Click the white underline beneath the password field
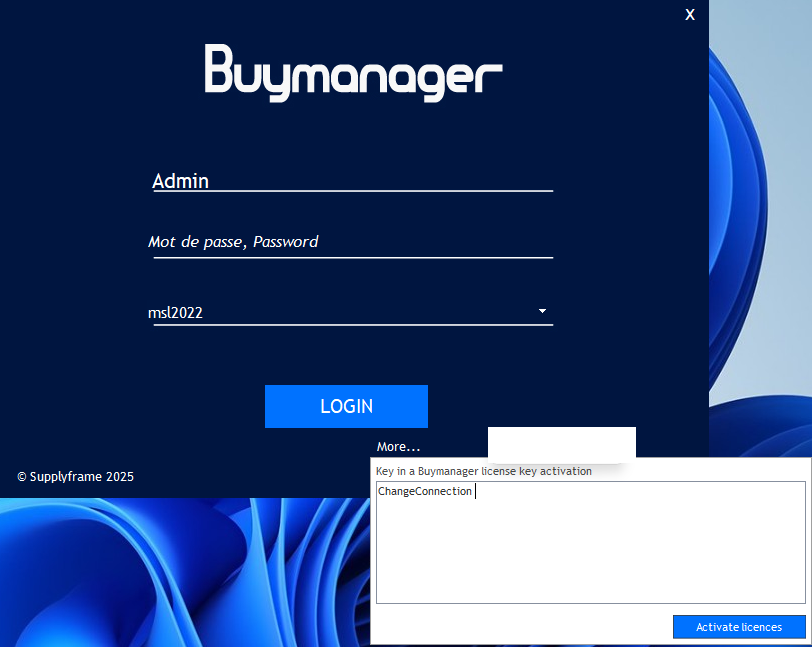This screenshot has height=647, width=812. coord(351,257)
